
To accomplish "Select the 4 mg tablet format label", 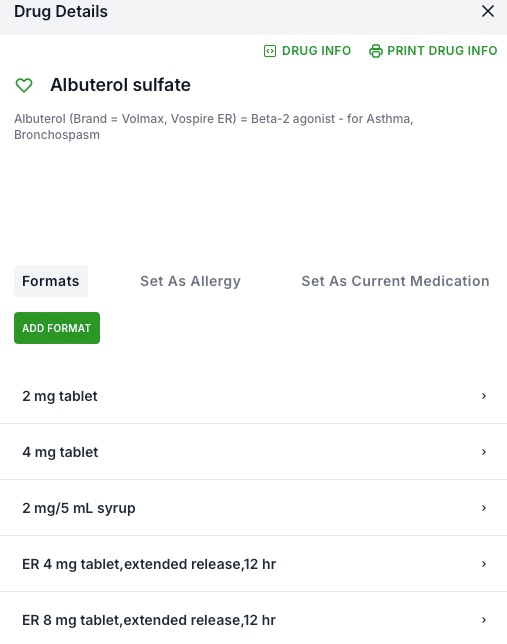I will coord(60,452).
